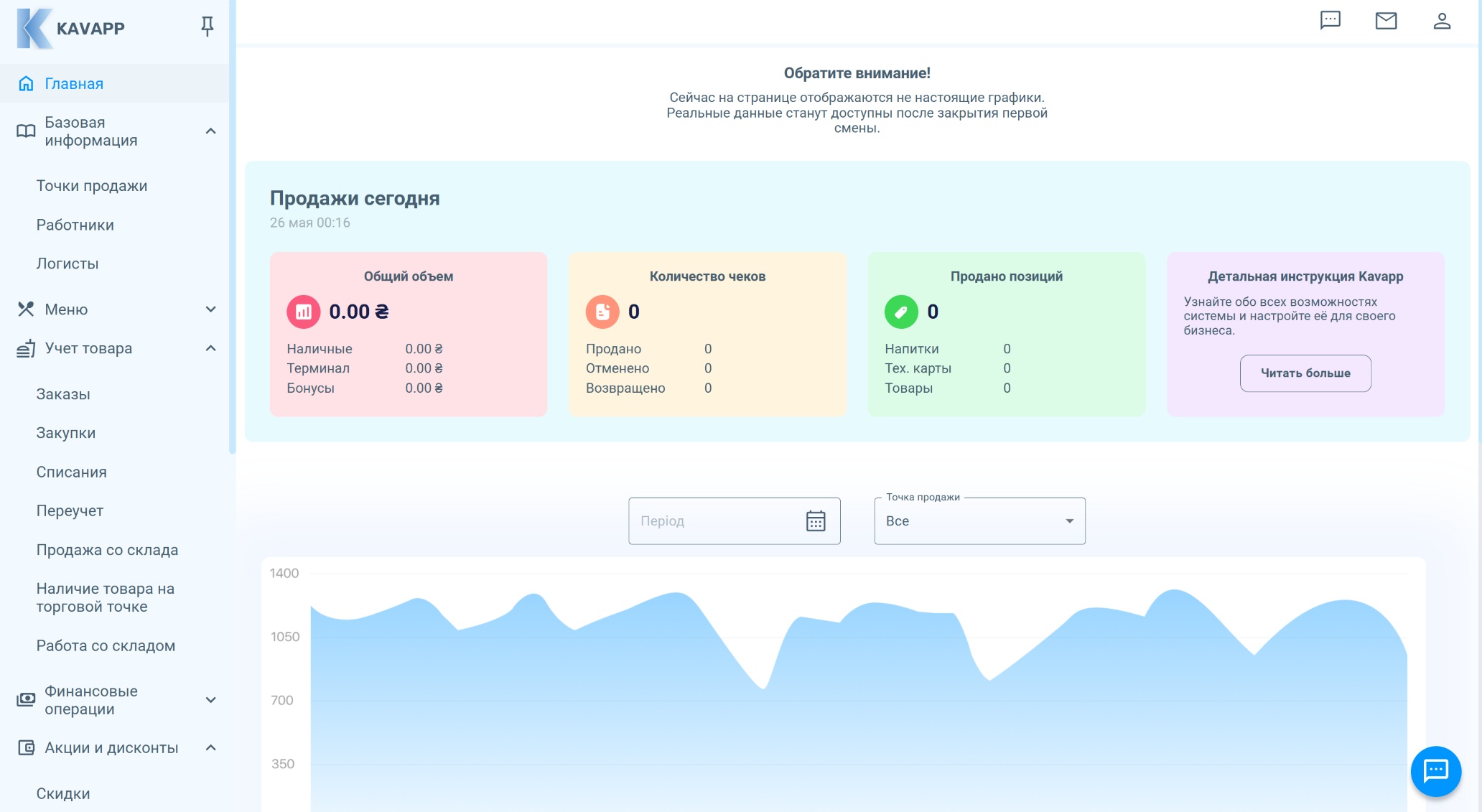
Task: Open Переучет menu item
Action: (70, 510)
